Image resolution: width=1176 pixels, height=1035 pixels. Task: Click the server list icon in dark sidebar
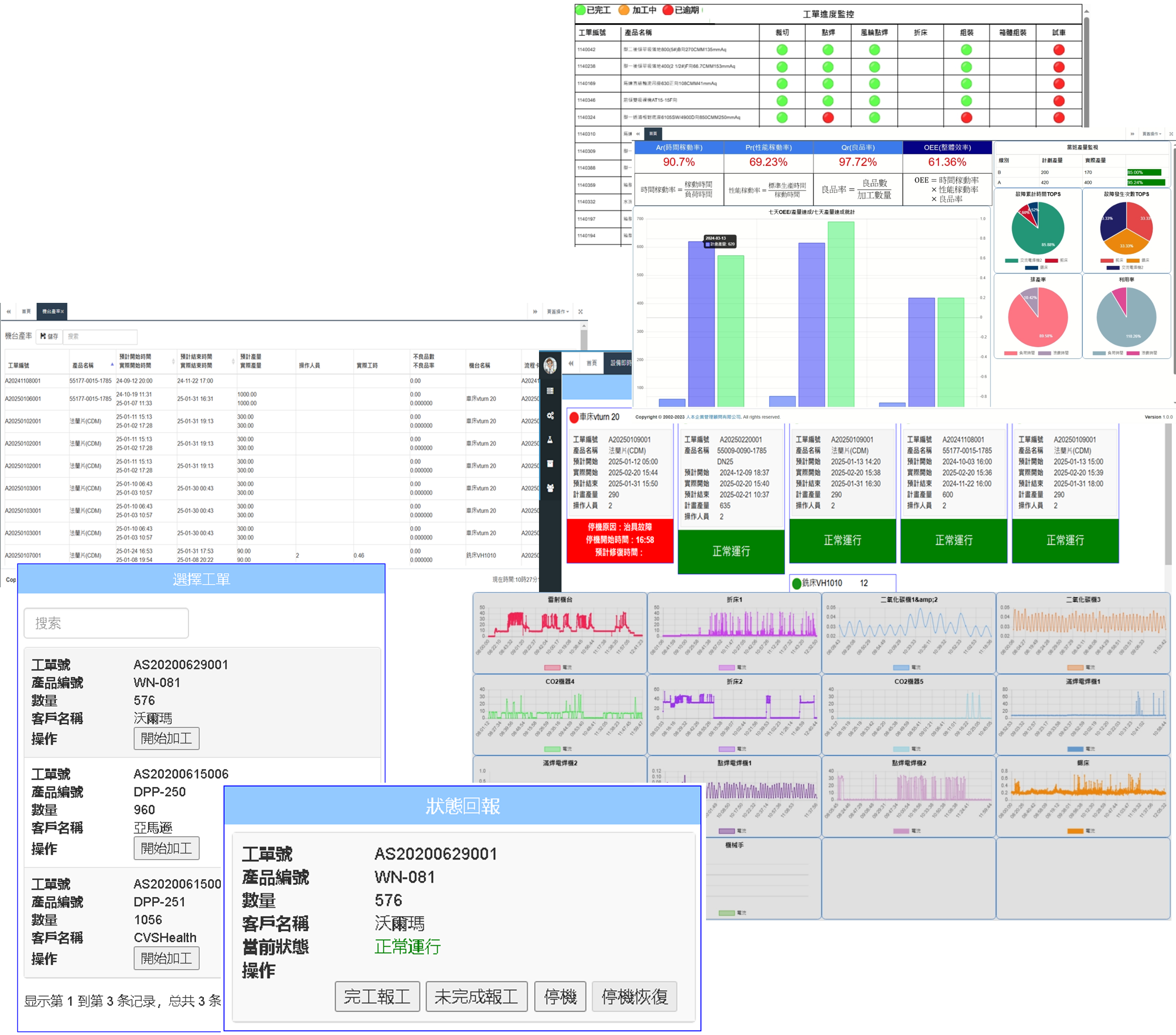(x=550, y=391)
